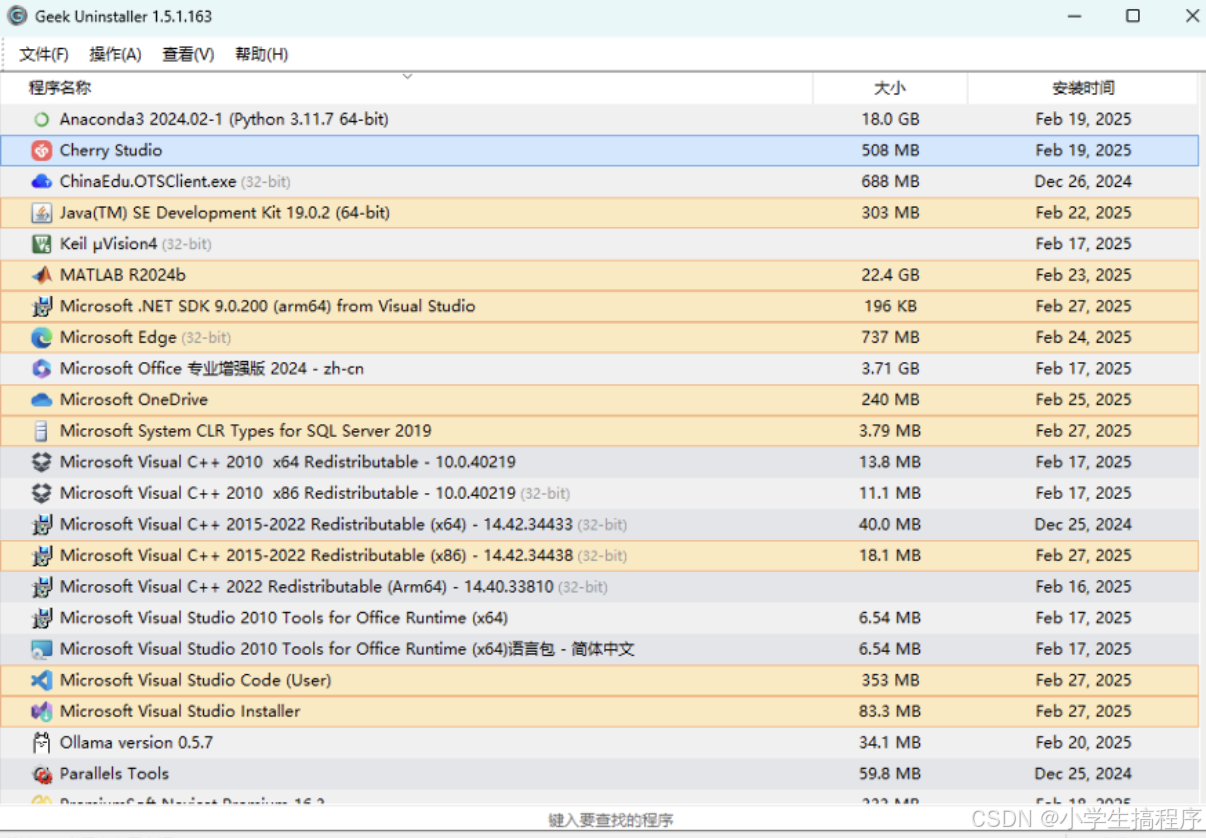Select the Microsoft OneDrive entry name
Image resolution: width=1206 pixels, height=838 pixels.
[134, 400]
